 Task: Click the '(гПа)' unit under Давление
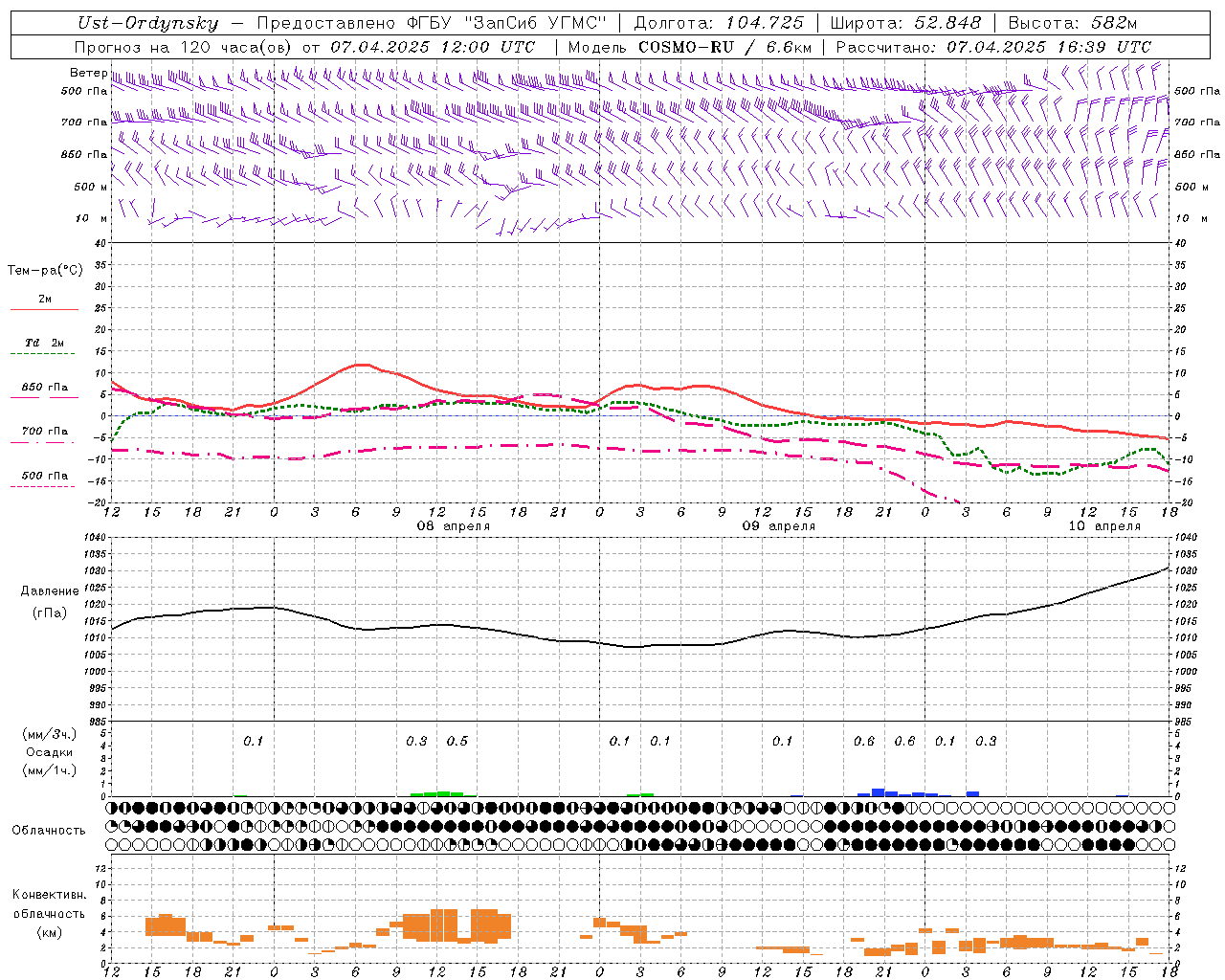pos(50,613)
